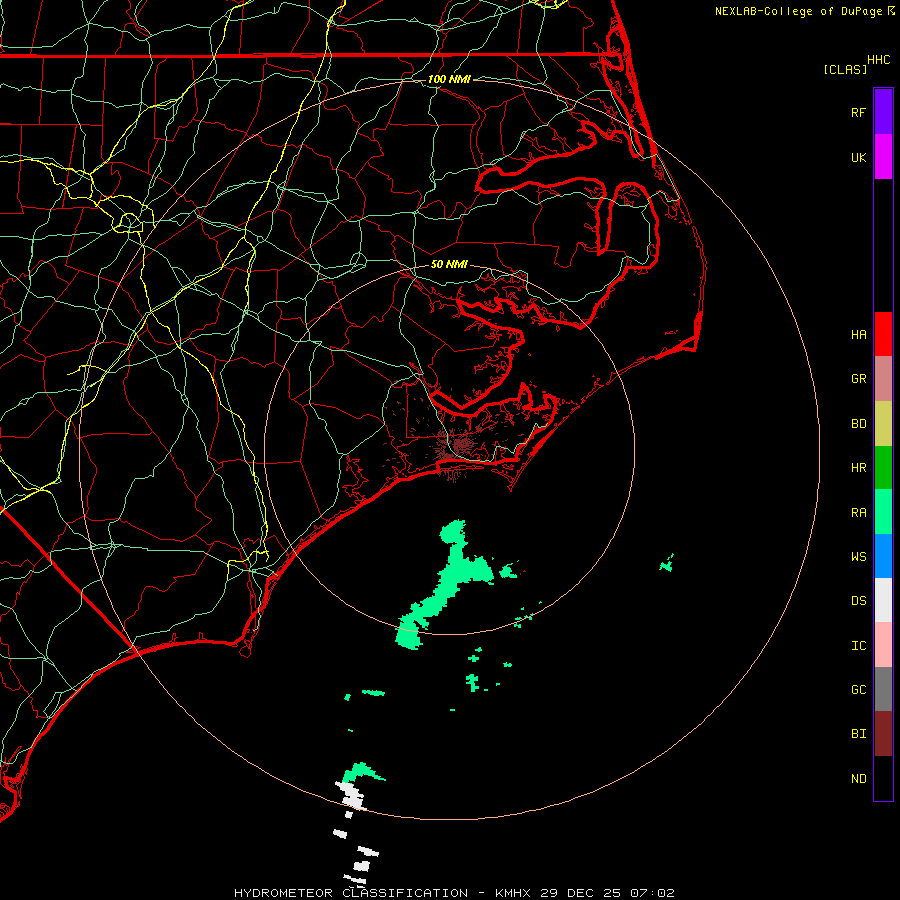Image resolution: width=900 pixels, height=900 pixels.
Task: Click the IC pink legend swatch
Action: tap(883, 645)
